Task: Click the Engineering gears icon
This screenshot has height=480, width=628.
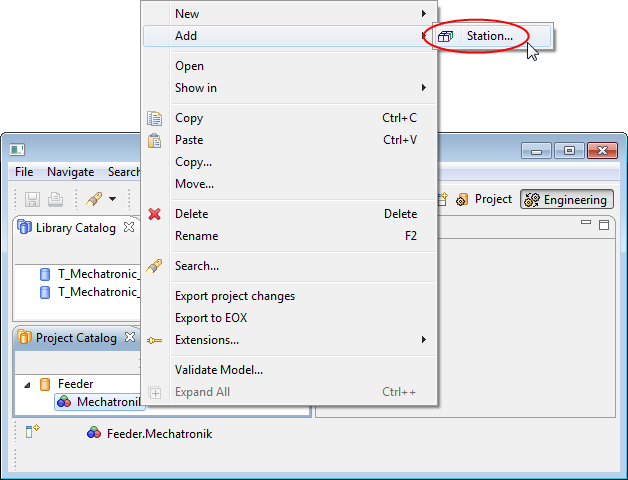Action: [x=532, y=200]
